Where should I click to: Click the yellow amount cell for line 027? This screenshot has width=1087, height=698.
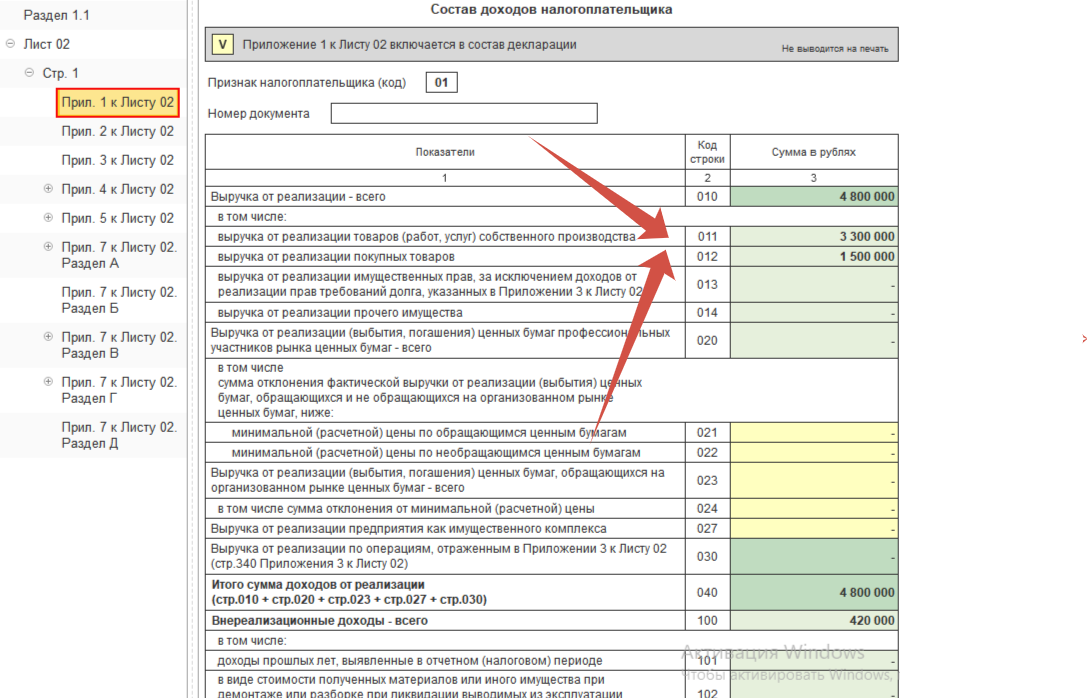pos(814,528)
